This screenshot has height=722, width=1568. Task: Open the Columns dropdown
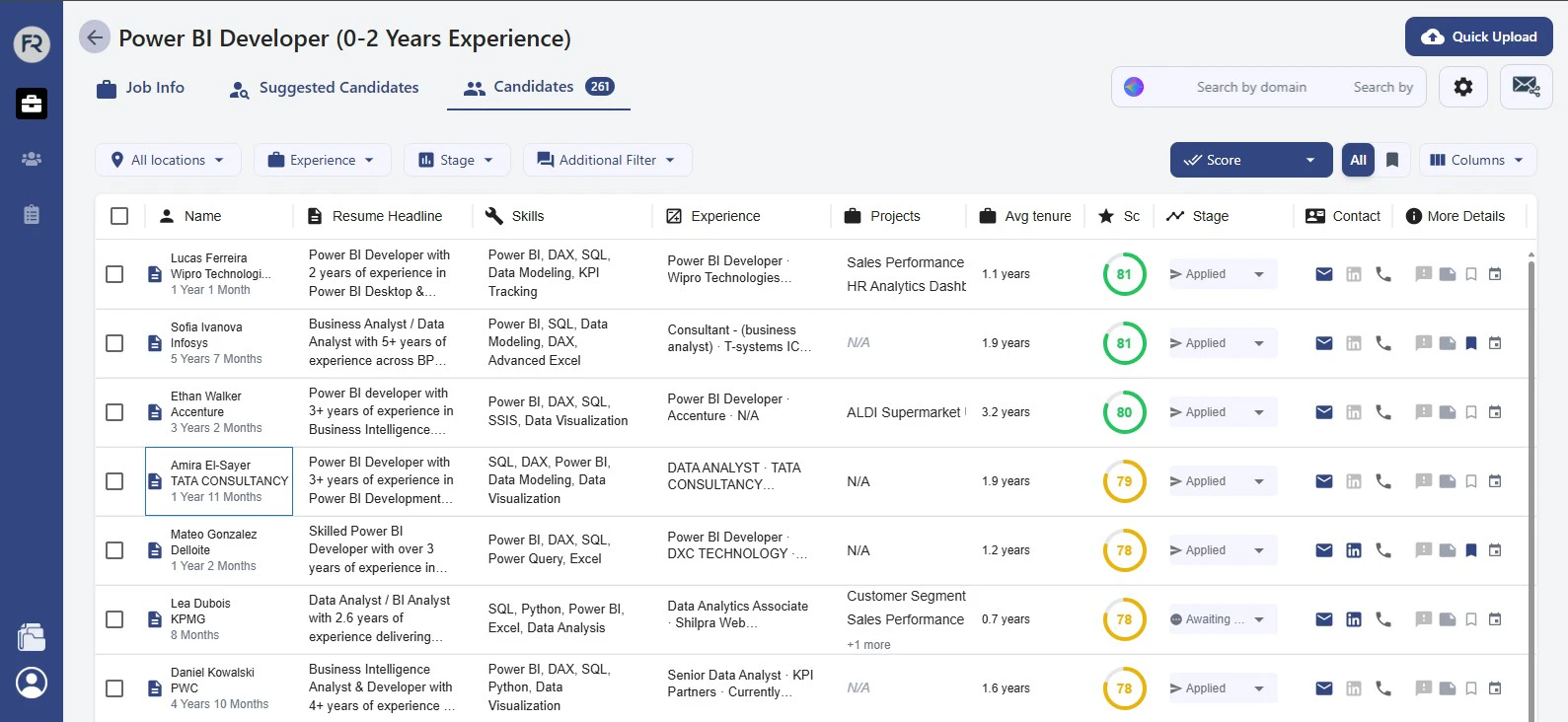point(1477,160)
